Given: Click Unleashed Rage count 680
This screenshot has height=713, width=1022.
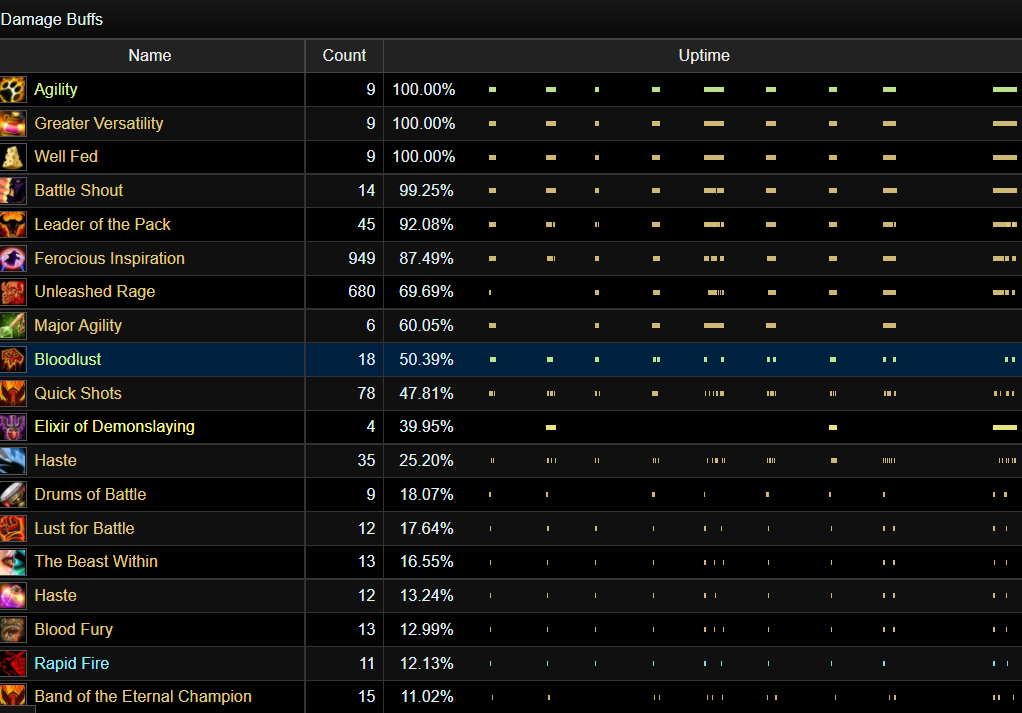Looking at the screenshot, I should click(x=362, y=291).
